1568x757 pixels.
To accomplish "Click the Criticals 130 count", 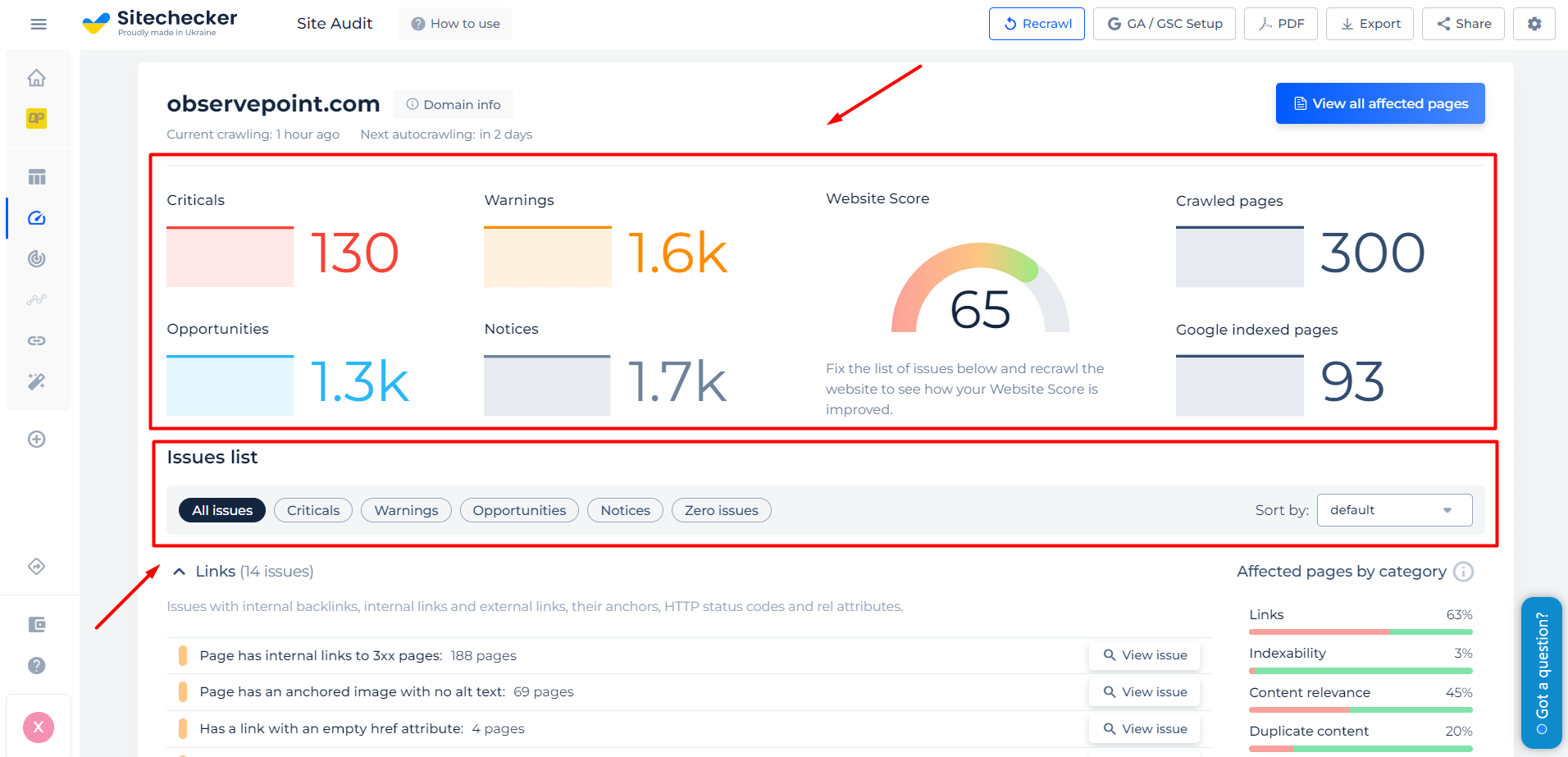I will pyautogui.click(x=355, y=253).
